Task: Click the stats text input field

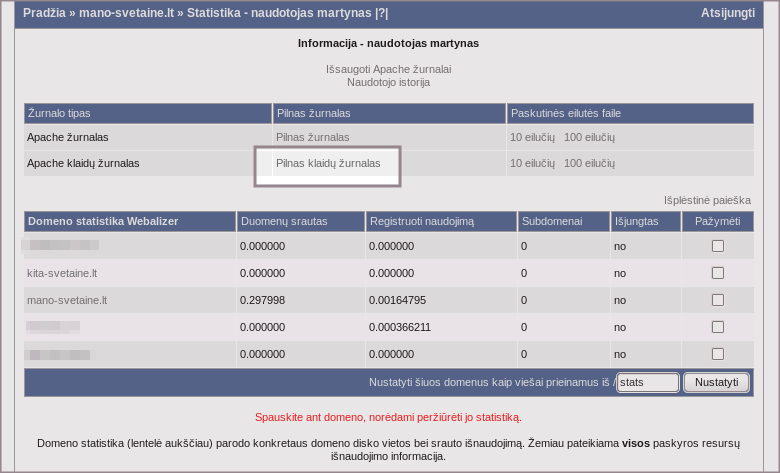Action: [x=648, y=382]
